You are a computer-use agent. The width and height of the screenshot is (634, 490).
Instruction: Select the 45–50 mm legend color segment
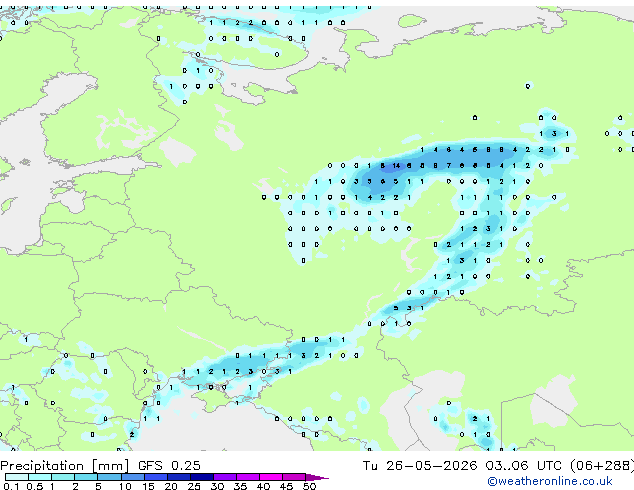[294, 477]
